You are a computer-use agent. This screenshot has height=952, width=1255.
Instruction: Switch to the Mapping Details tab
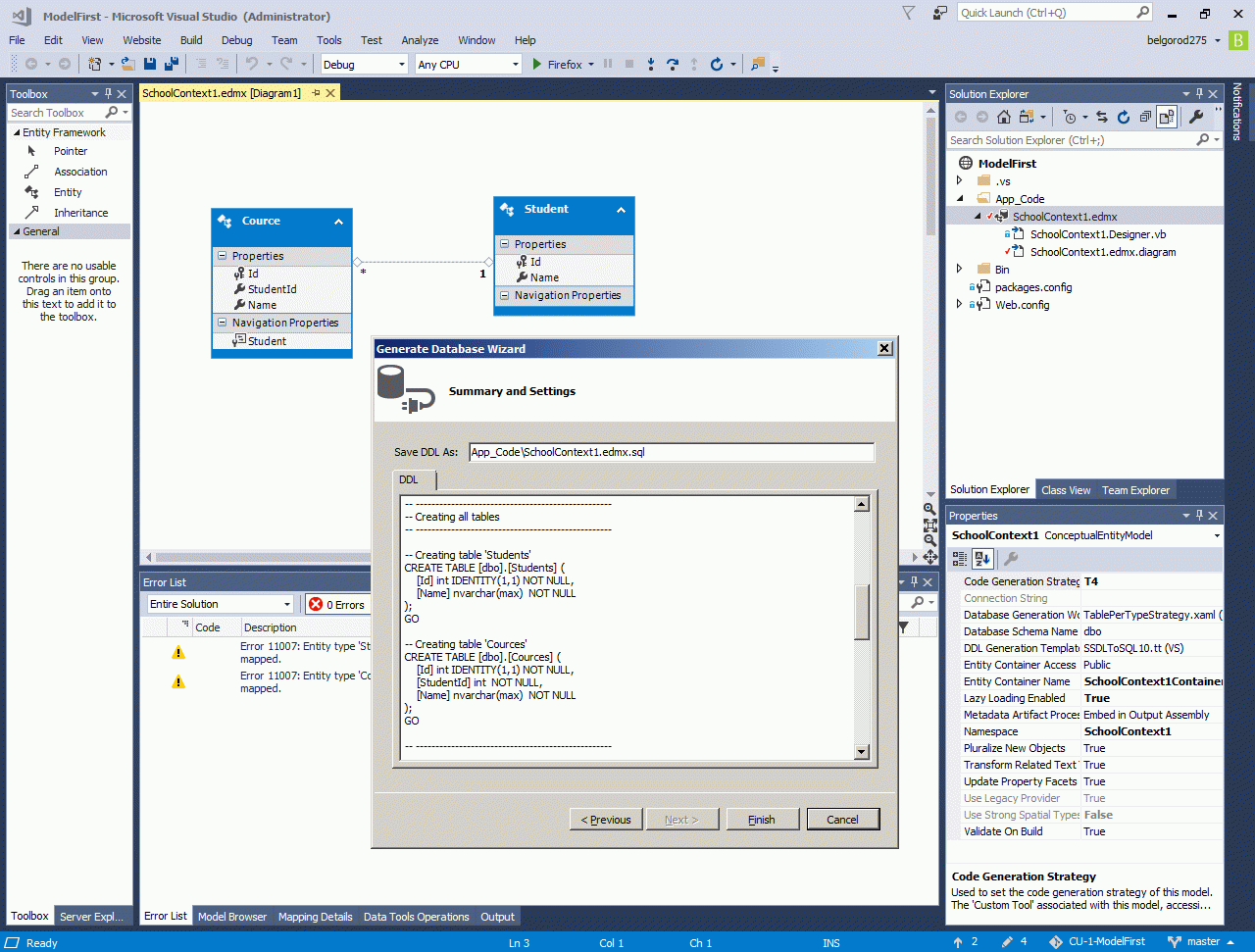click(x=315, y=917)
